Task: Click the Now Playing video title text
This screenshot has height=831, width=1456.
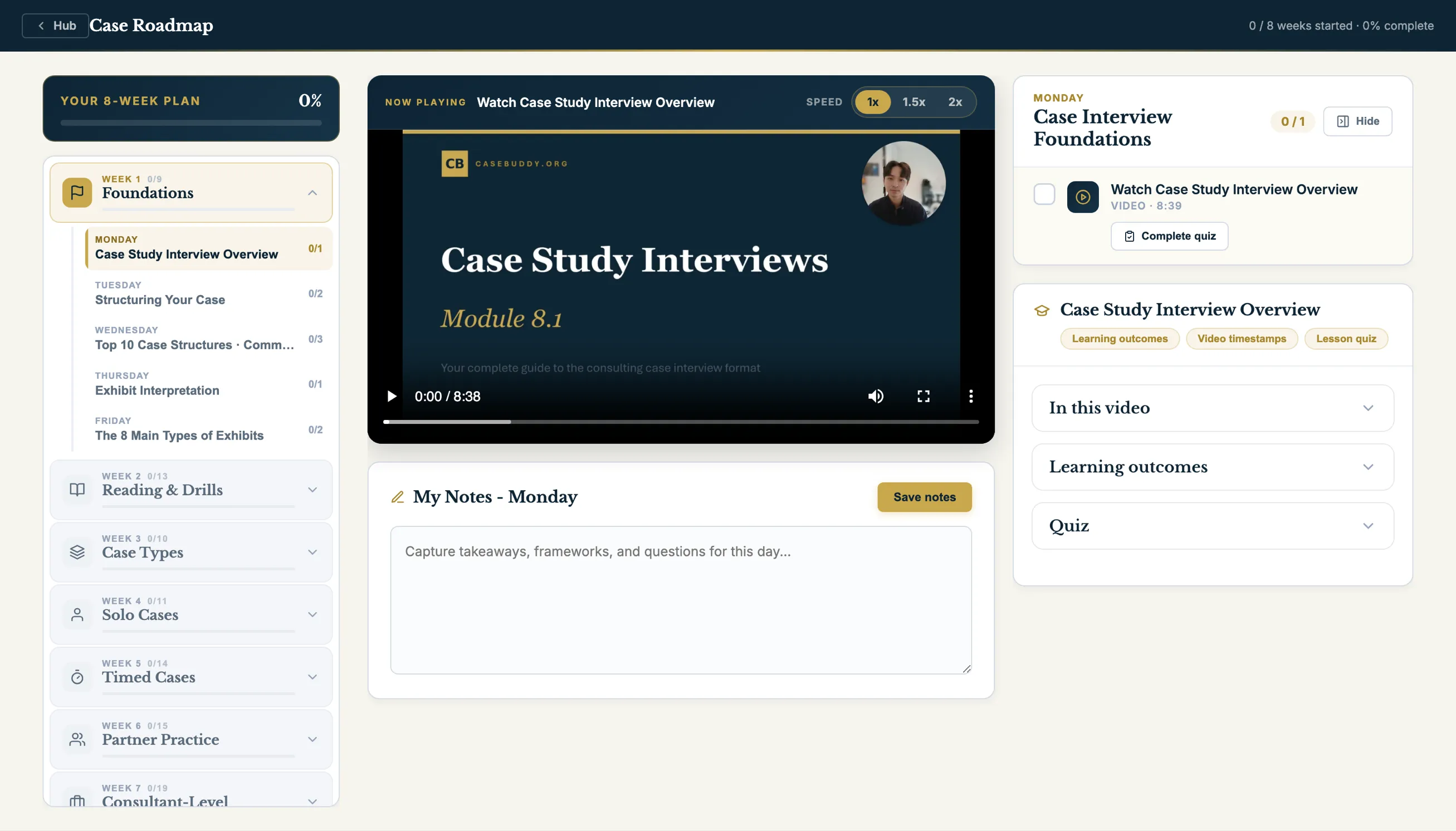Action: pyautogui.click(x=595, y=102)
